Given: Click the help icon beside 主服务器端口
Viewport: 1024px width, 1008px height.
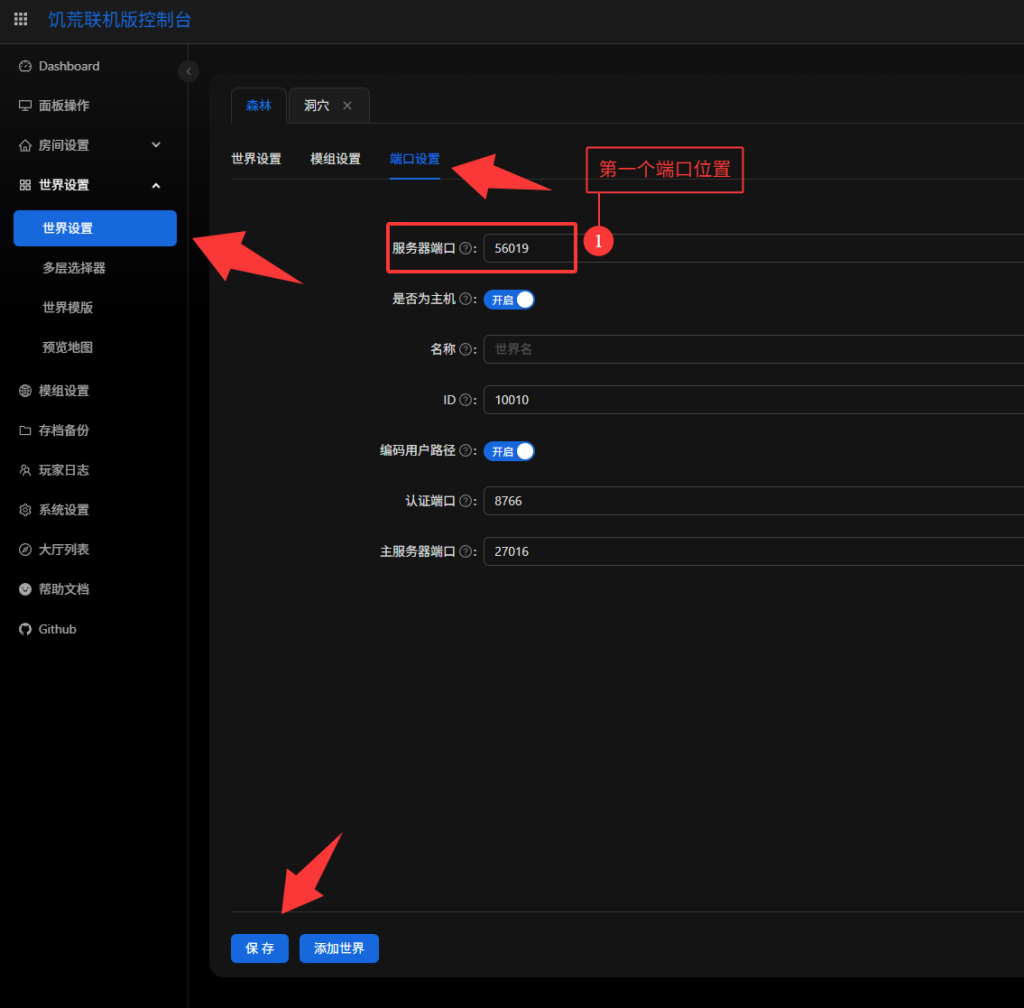Looking at the screenshot, I should [x=465, y=552].
